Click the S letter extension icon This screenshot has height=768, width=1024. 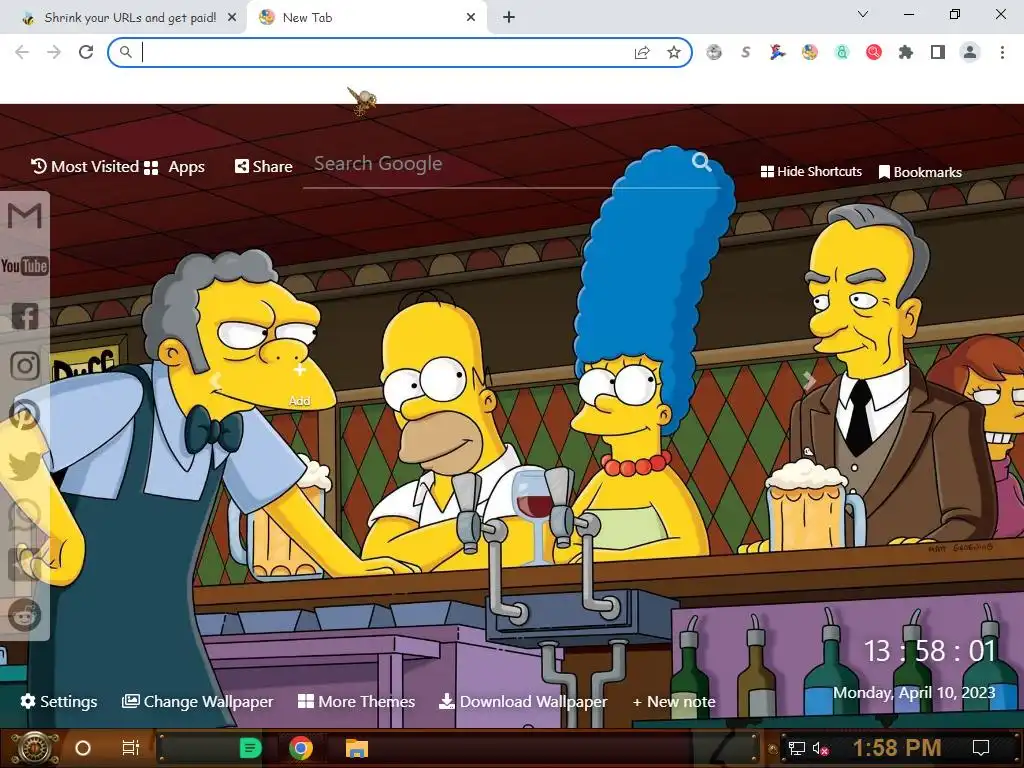click(x=746, y=52)
